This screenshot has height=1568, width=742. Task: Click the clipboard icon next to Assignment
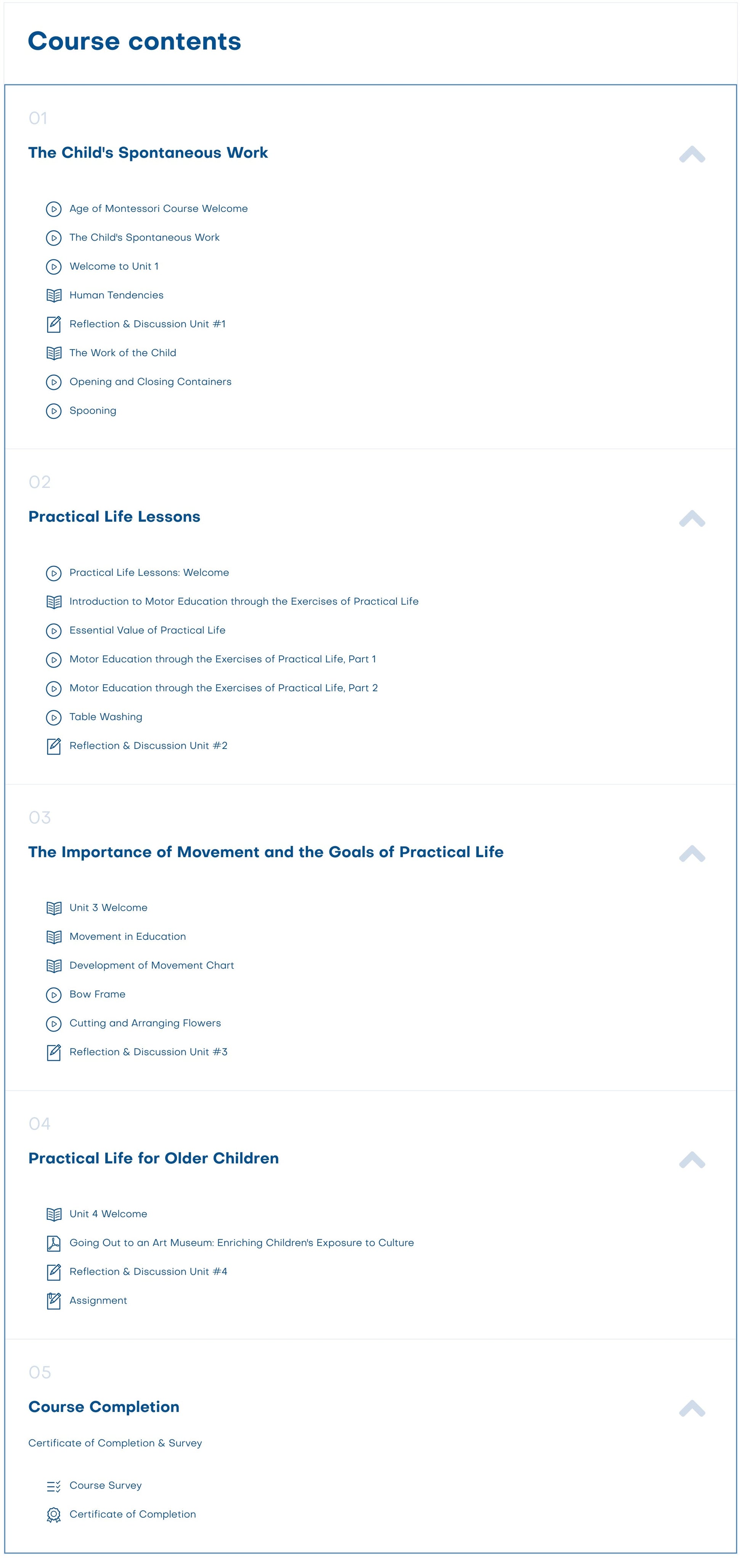pyautogui.click(x=53, y=1301)
